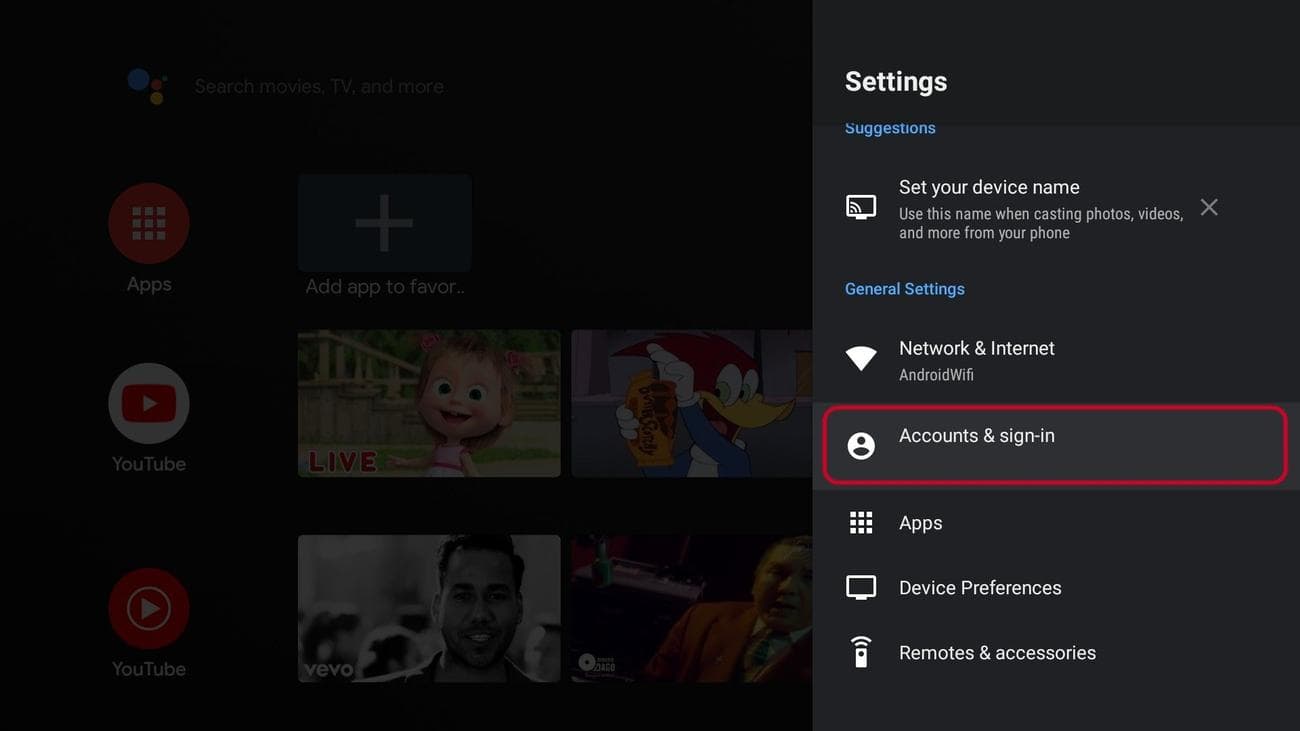Click the Add app to favorites tile
Screen dimensions: 1300x731
pos(384,222)
